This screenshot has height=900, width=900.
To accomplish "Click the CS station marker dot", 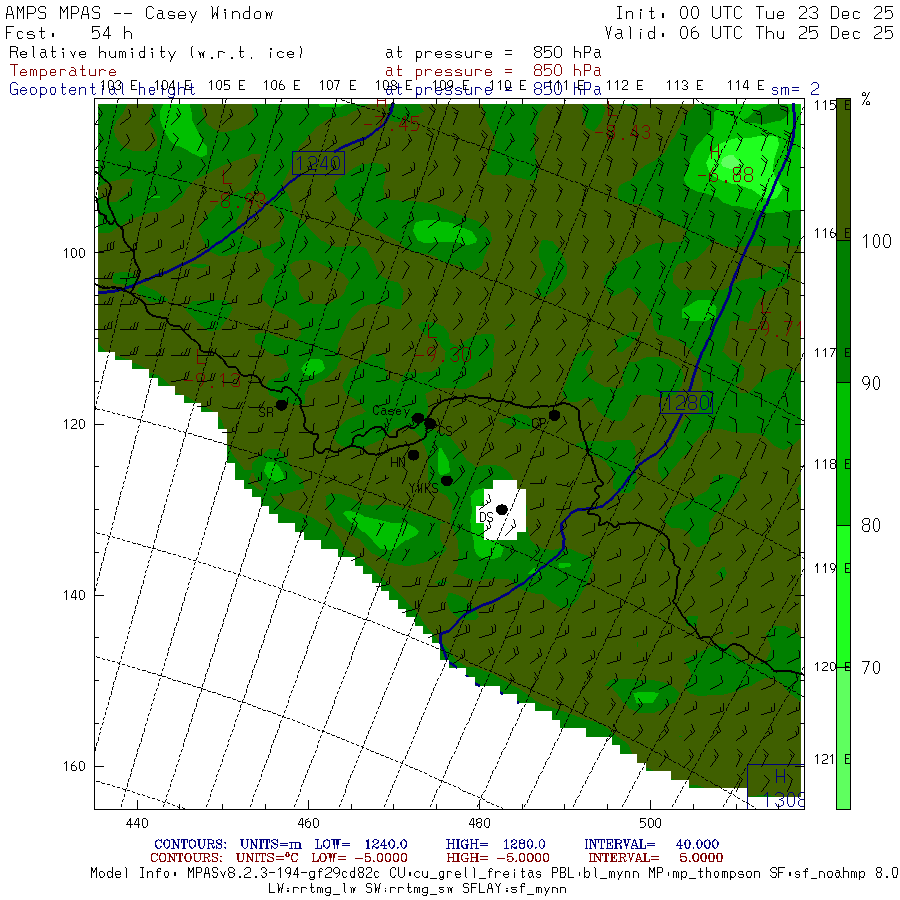I will (x=429, y=424).
